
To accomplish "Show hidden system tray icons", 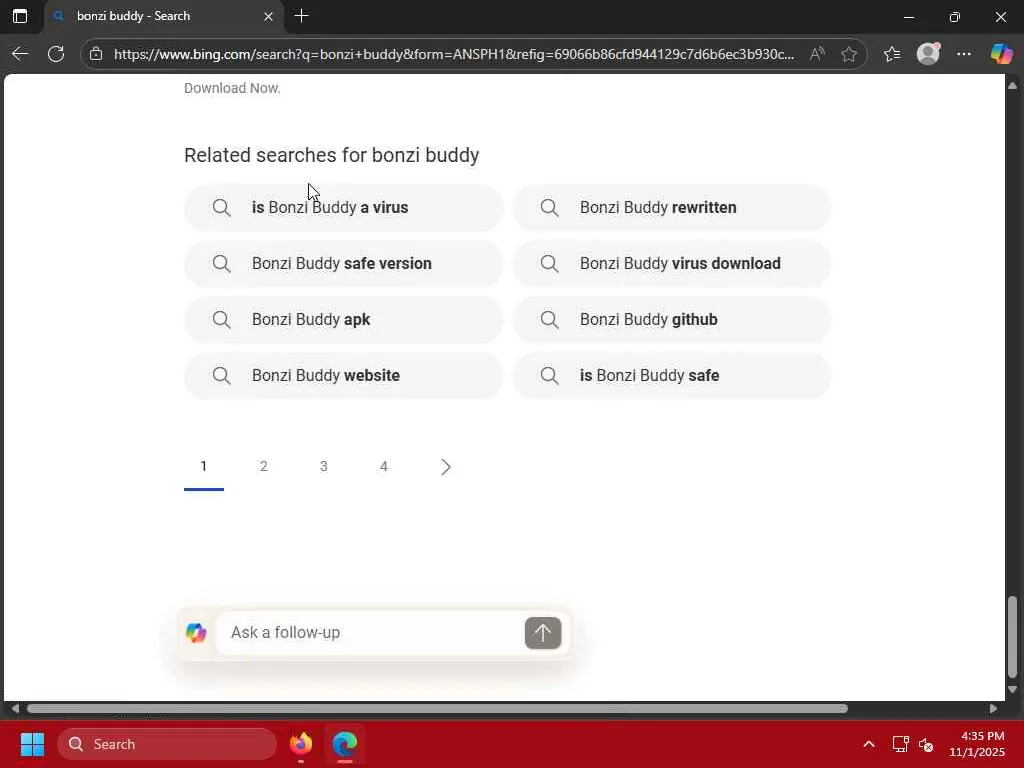I will (869, 744).
